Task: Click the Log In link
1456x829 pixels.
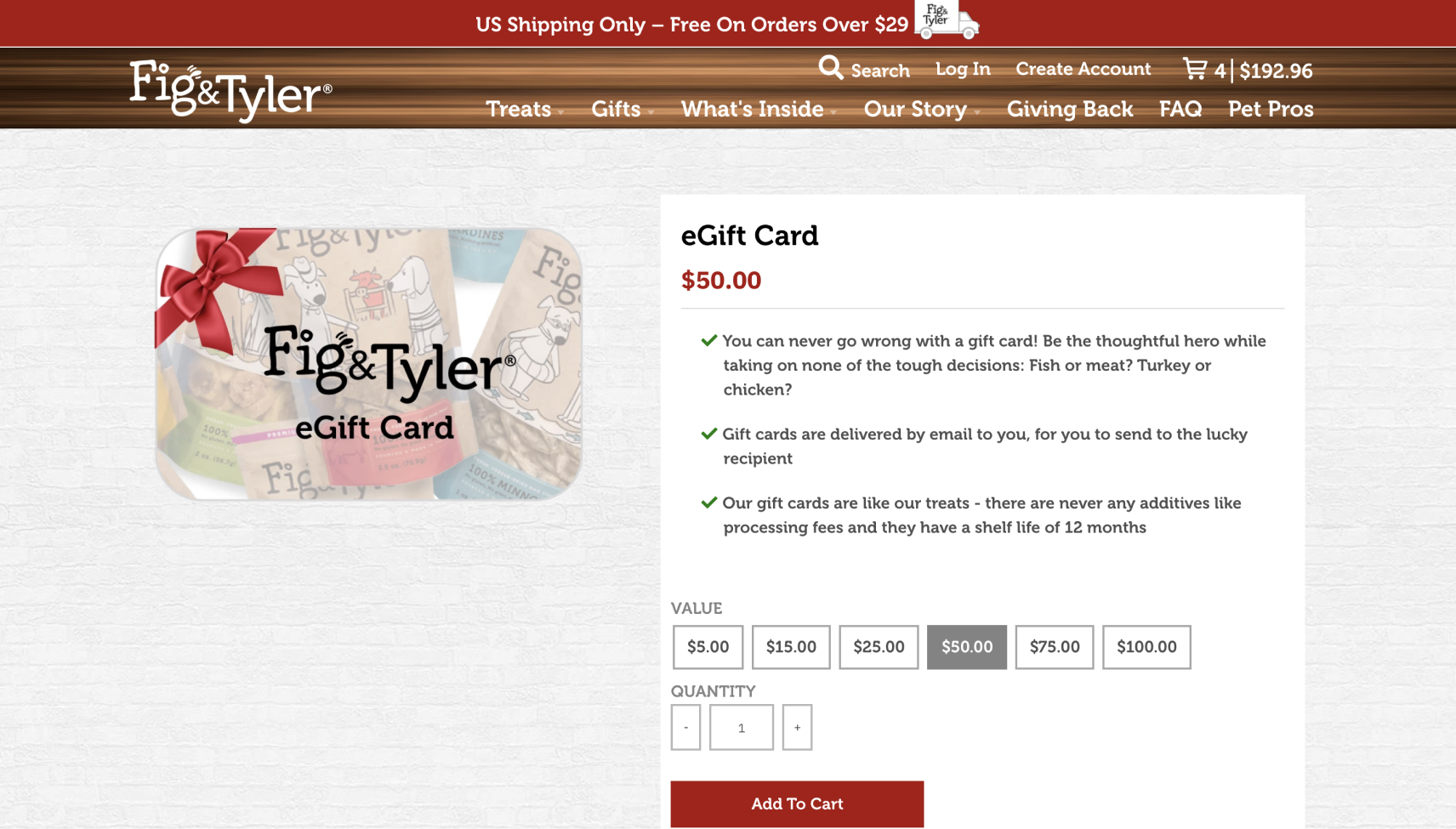Action: pos(963,70)
